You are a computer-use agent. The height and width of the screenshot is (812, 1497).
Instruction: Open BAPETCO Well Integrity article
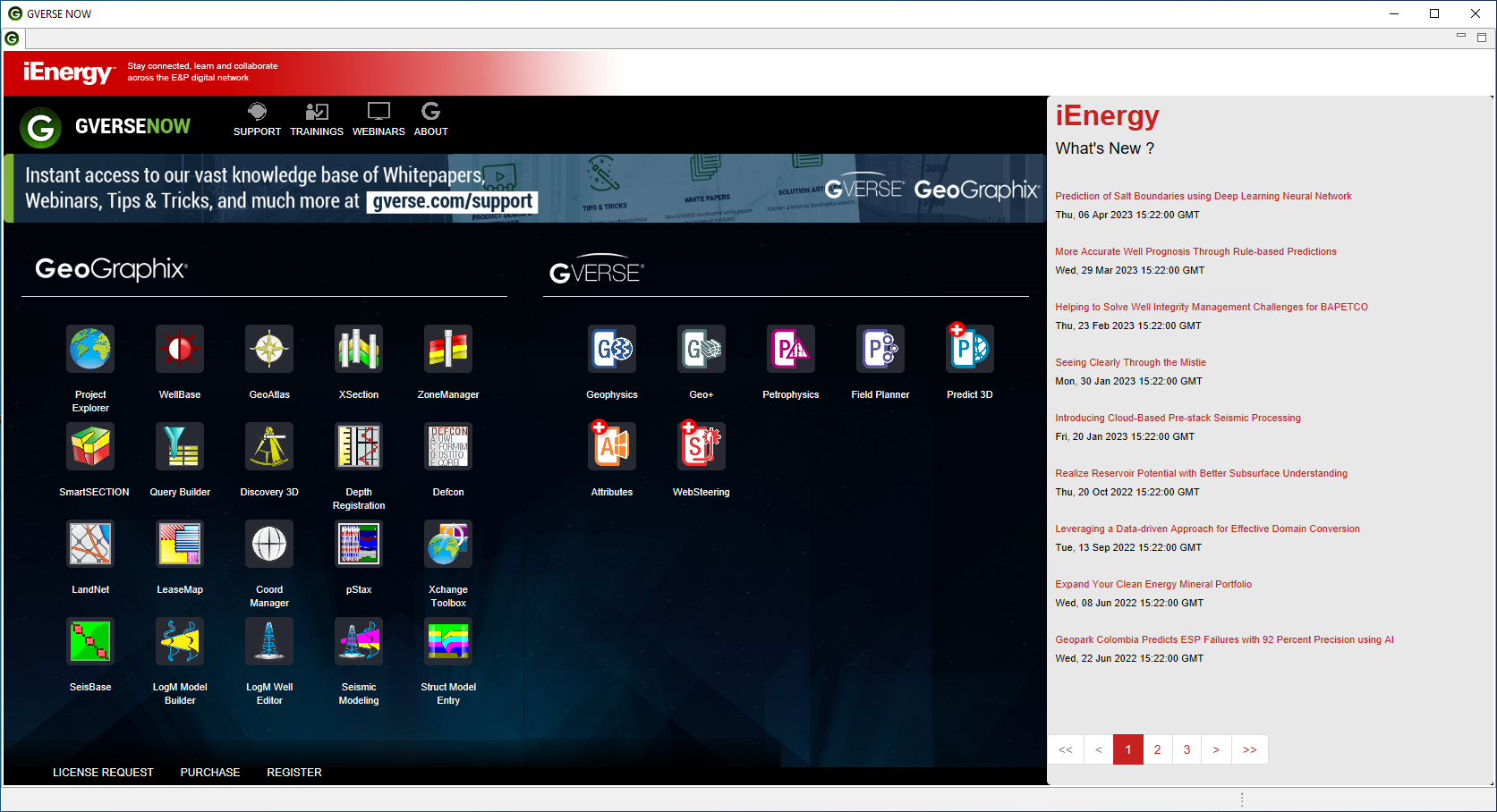pos(1211,307)
